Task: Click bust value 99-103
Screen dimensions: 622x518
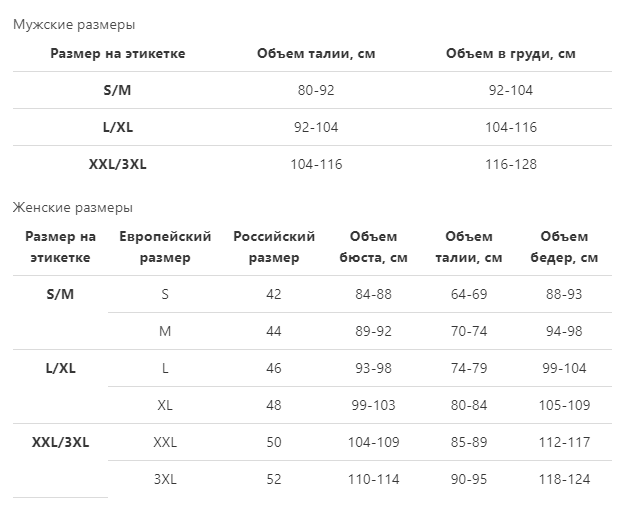Action: pos(373,405)
